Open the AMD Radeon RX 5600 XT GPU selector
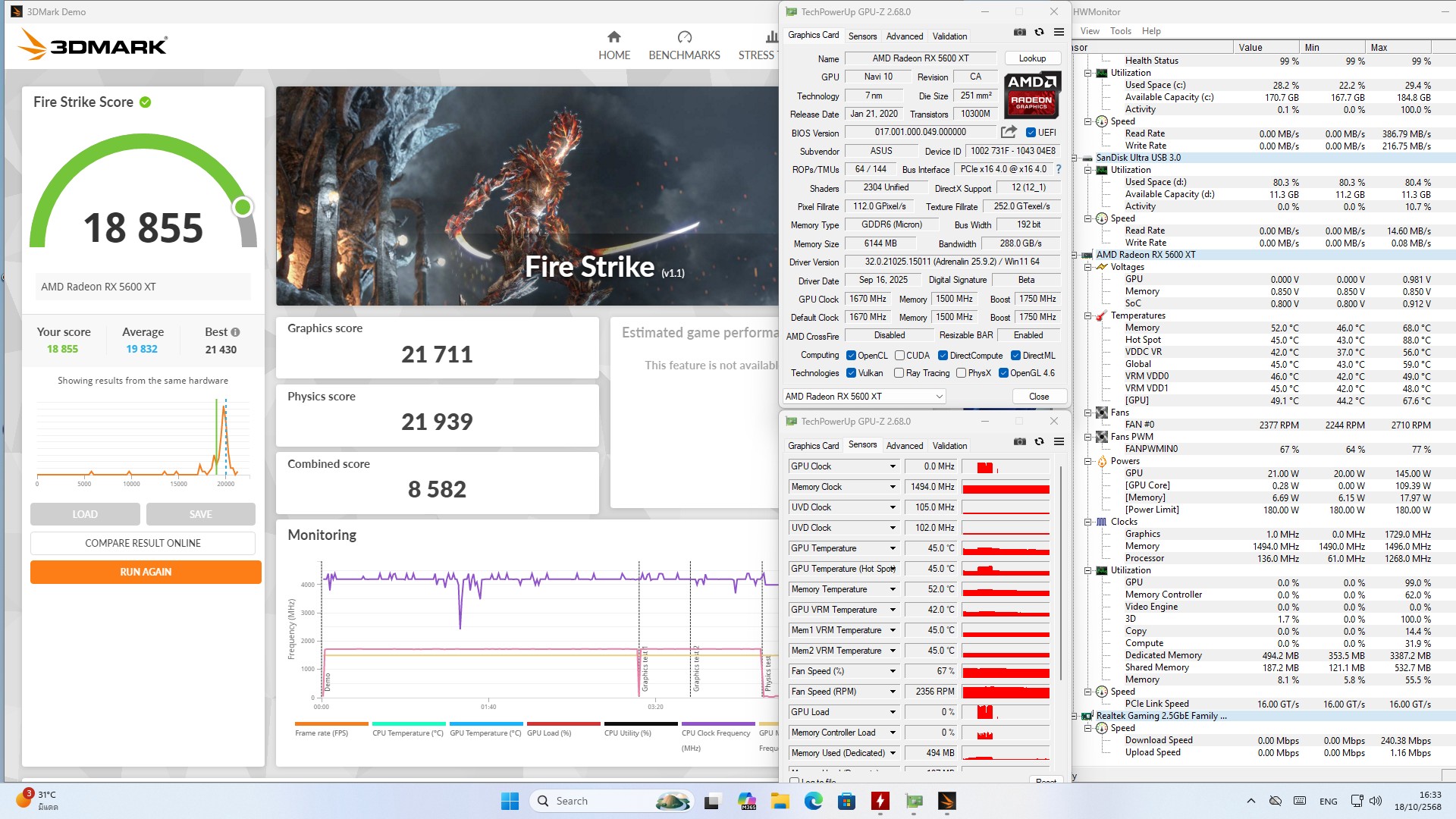The image size is (1456, 819). pos(864,397)
